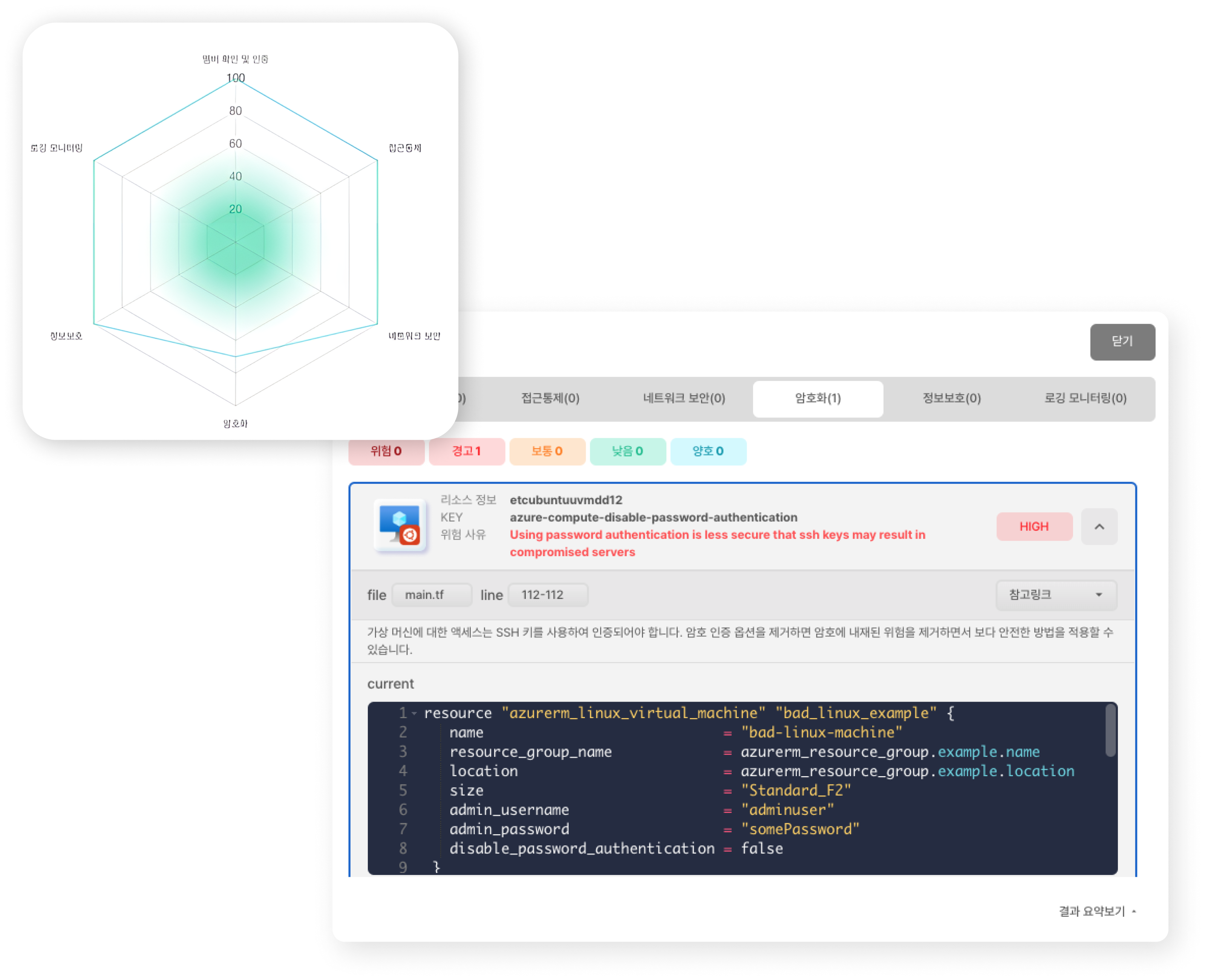Viewport: 1205px width, 980px height.
Task: Open the 로깅 모니터링(0) tab
Action: (x=1085, y=399)
